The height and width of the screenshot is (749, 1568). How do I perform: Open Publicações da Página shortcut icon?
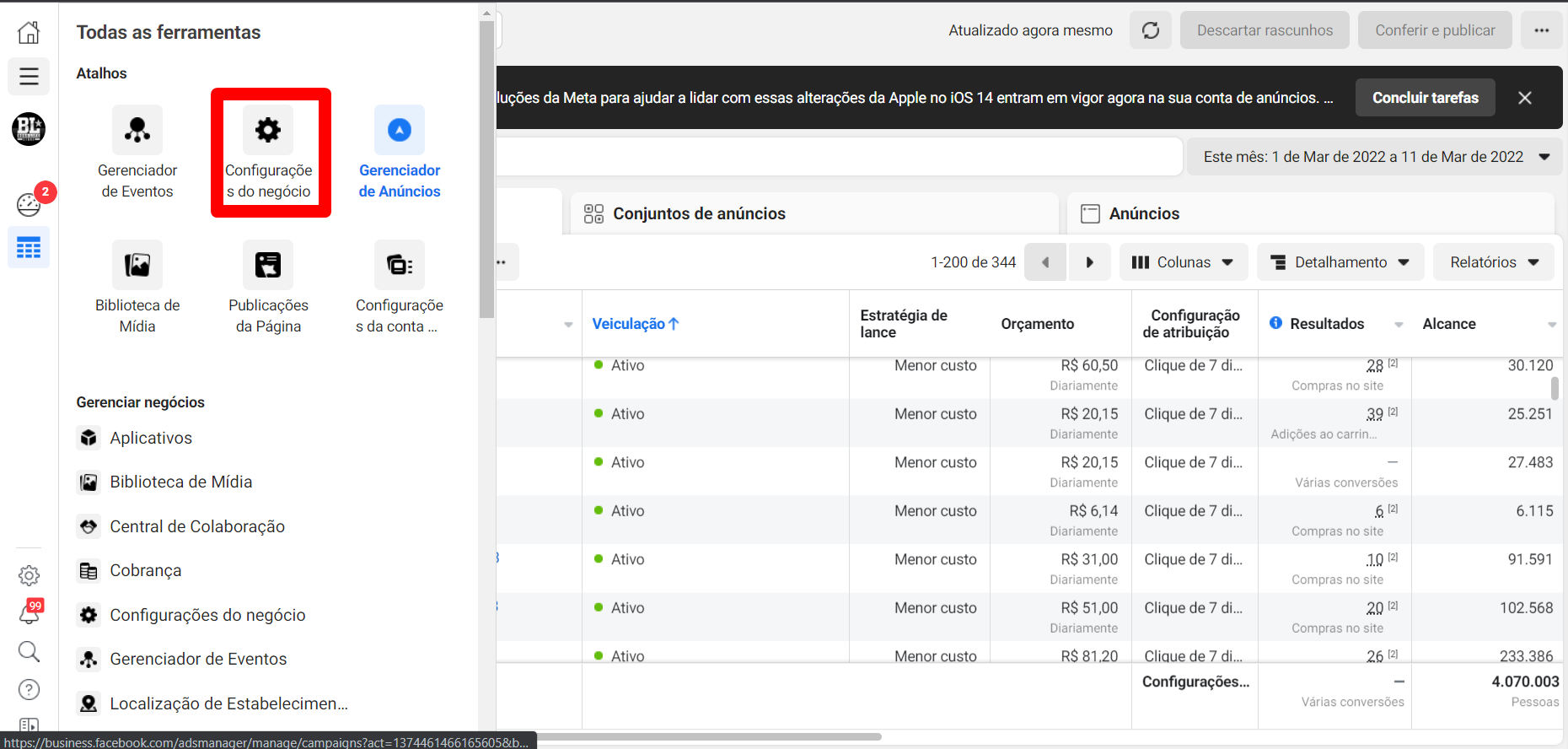pyautogui.click(x=268, y=265)
